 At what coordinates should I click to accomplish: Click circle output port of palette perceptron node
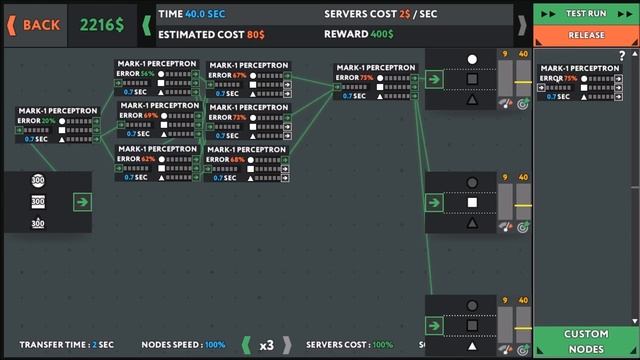pyautogui.click(x=618, y=79)
